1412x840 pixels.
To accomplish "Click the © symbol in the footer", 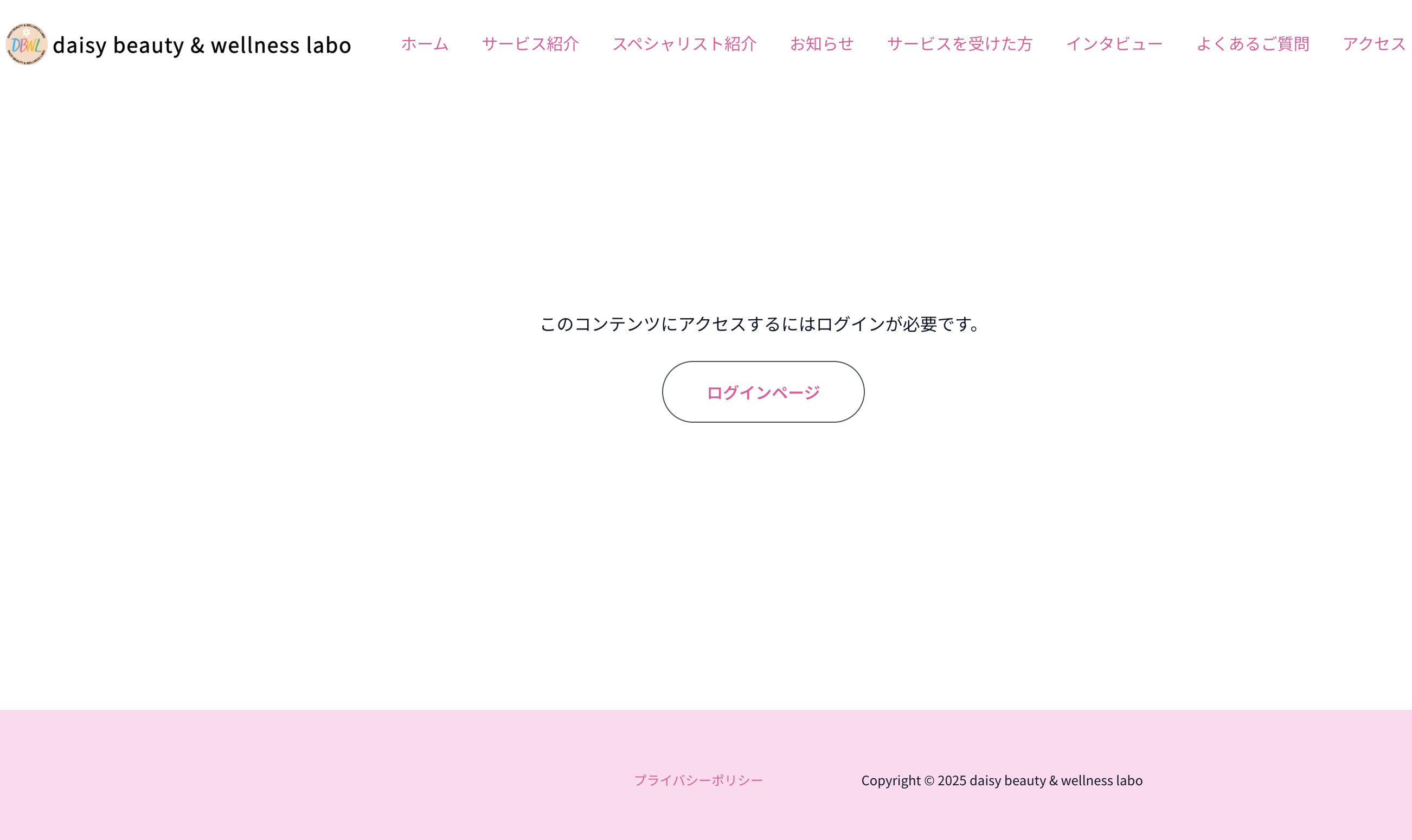I will [x=929, y=780].
